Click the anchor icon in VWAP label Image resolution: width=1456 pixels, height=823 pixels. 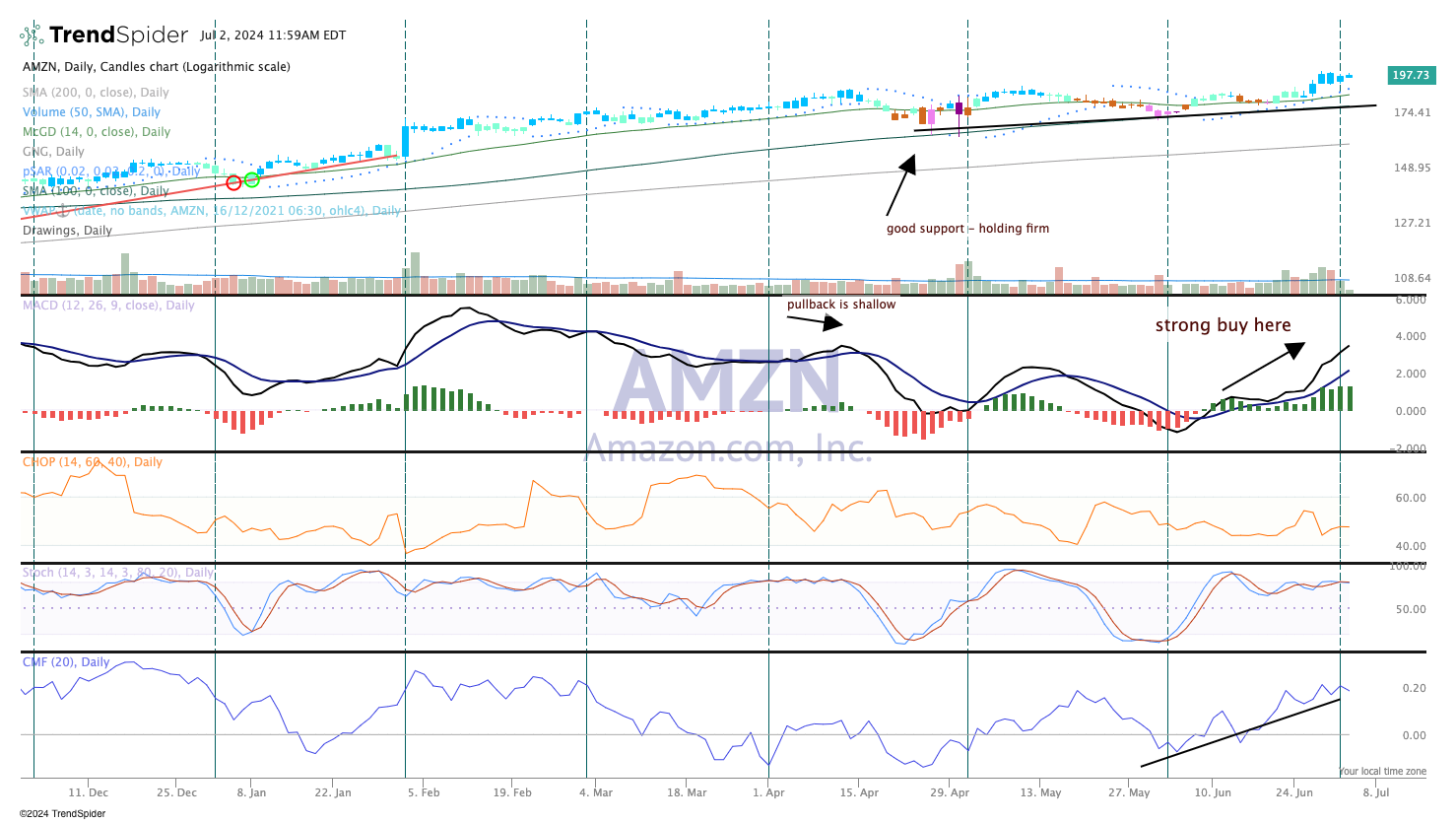click(x=62, y=210)
